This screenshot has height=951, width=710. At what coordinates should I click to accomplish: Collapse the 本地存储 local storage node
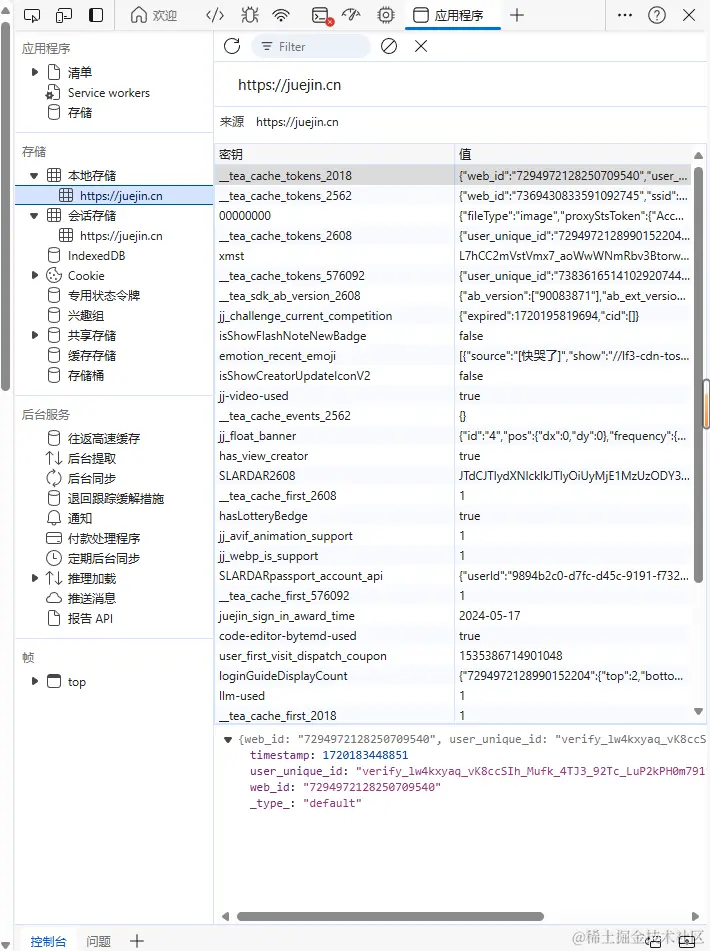click(x=34, y=176)
